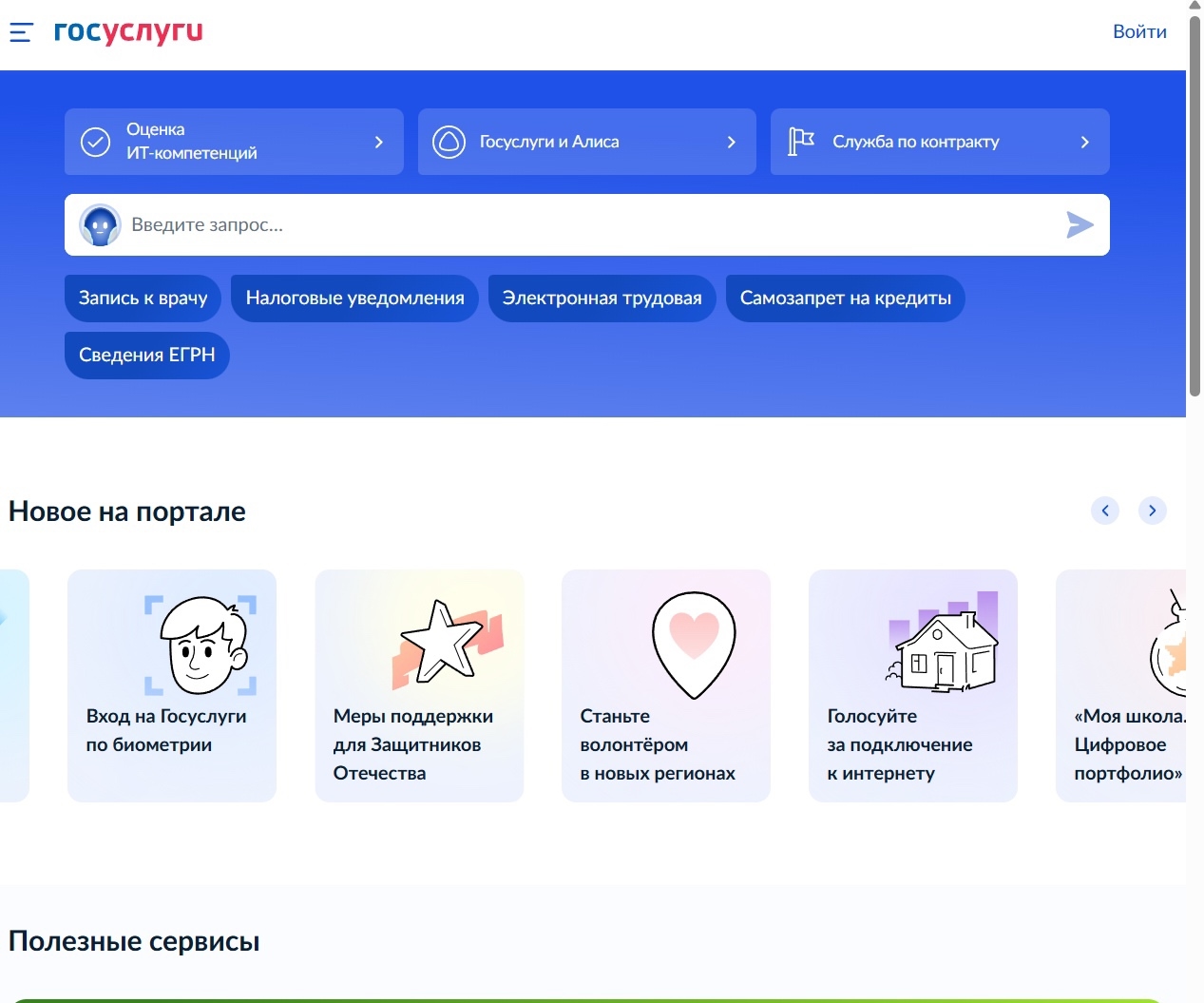Screen dimensions: 1204x1003
Task: Open Оценка ИТ-компетенций banner text
Action: point(192,141)
